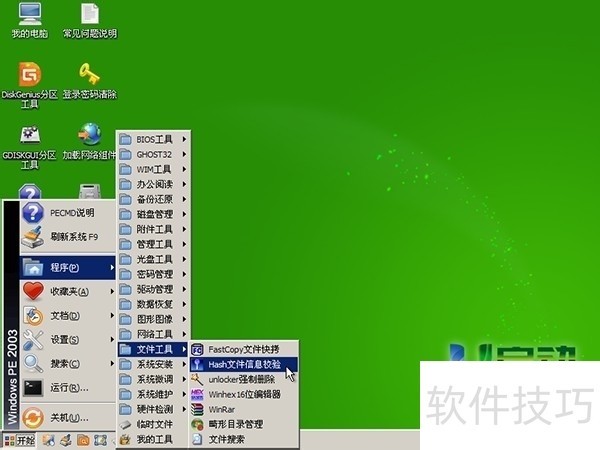Viewport: 600px width, 450px height.
Task: Open 收藏夹(A) in the start menu
Action: 68,292
